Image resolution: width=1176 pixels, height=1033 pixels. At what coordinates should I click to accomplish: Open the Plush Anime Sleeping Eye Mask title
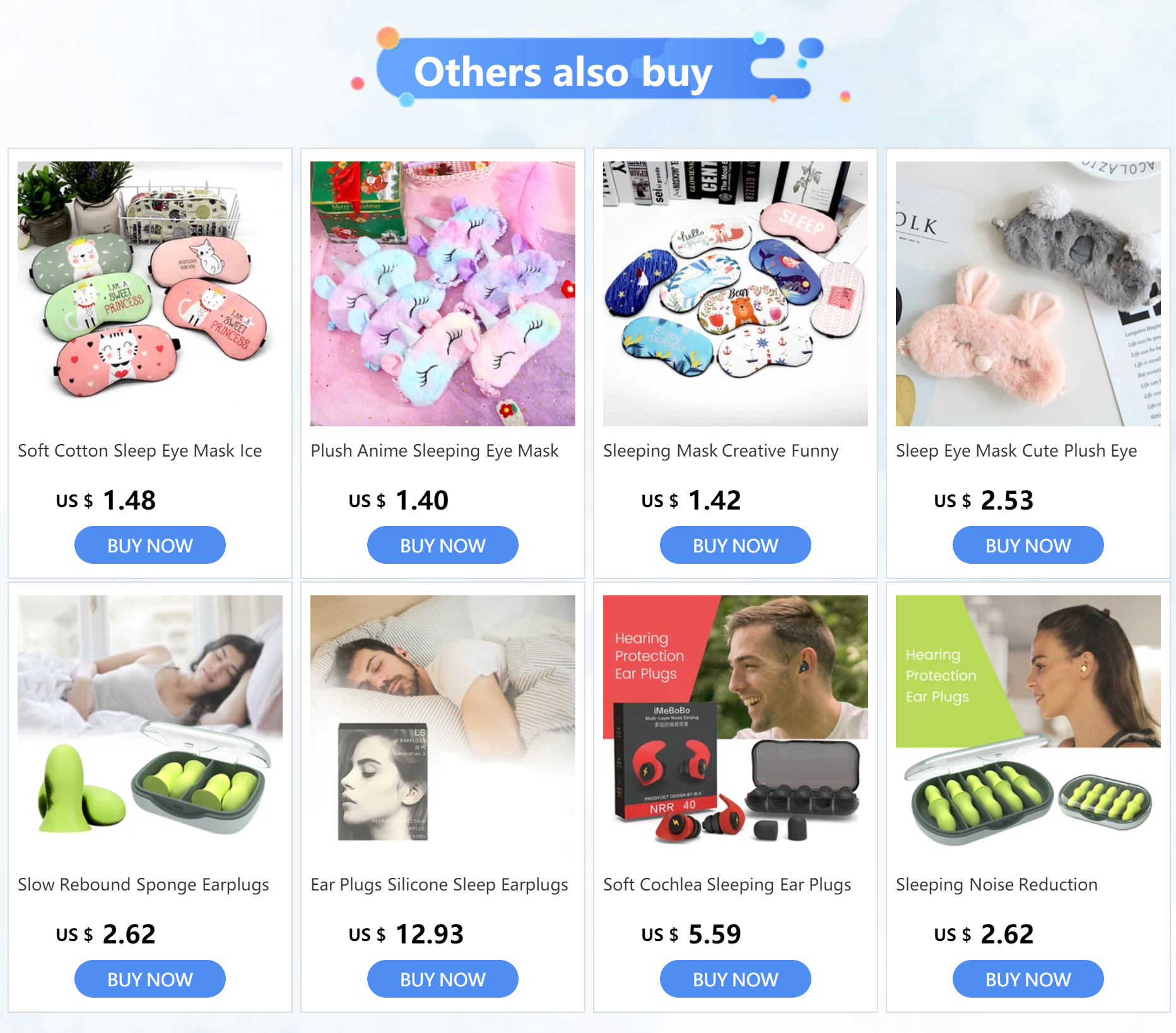pyautogui.click(x=435, y=451)
